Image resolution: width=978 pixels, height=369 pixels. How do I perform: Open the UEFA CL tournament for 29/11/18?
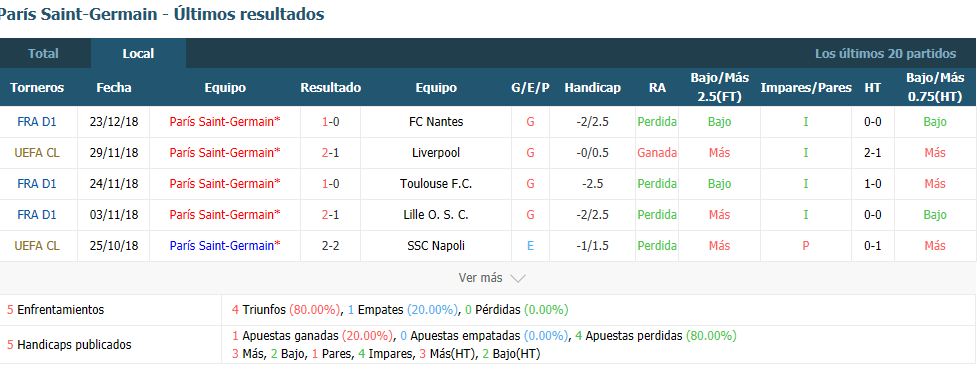pyautogui.click(x=37, y=153)
